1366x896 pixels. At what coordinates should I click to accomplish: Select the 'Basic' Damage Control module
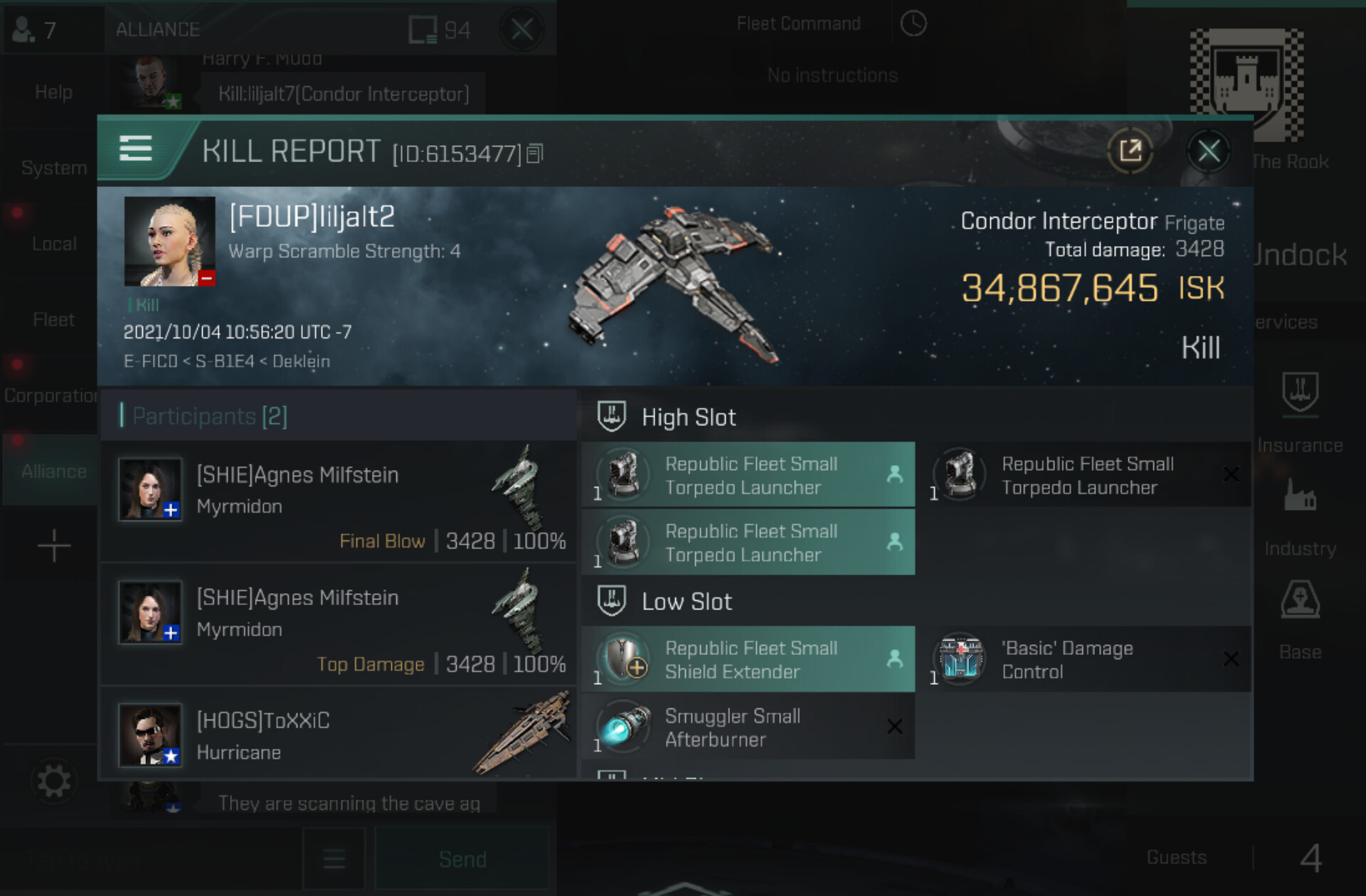(1083, 659)
